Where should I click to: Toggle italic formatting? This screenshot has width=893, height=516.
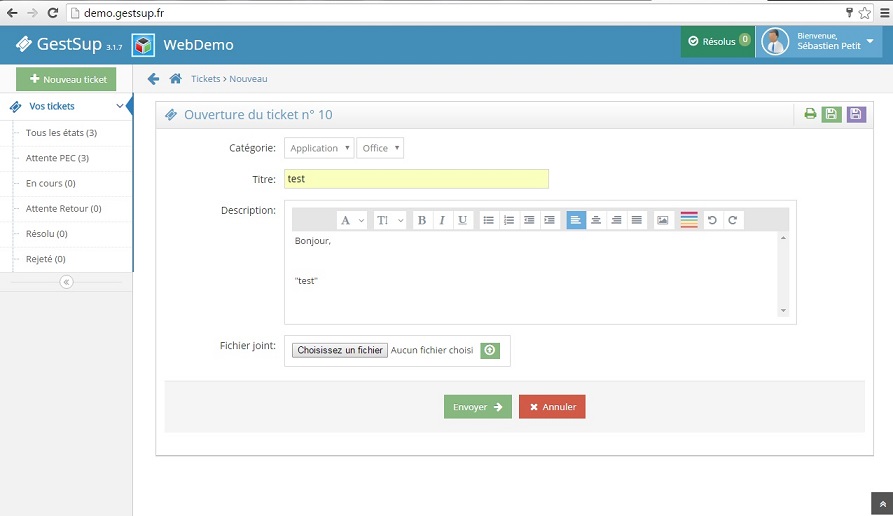[441, 220]
